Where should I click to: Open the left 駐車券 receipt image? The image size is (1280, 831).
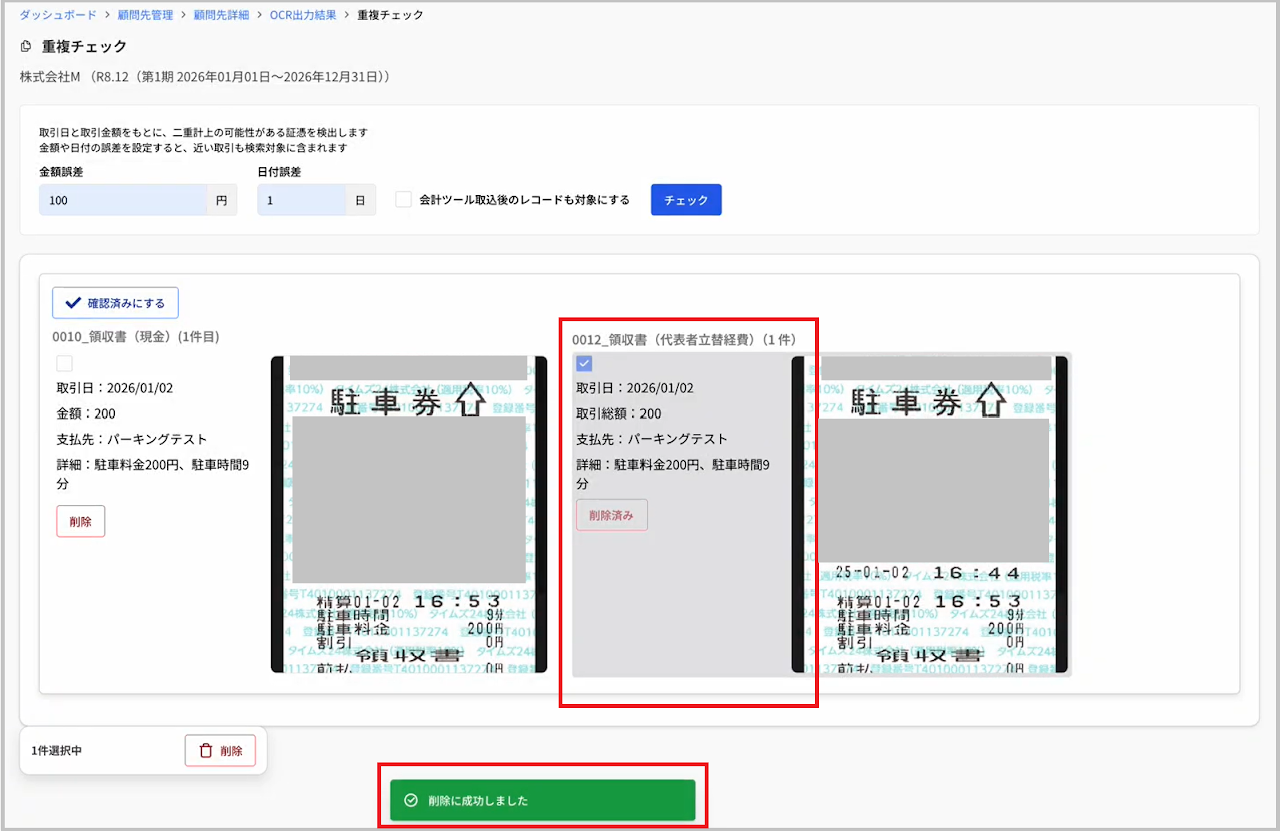[x=409, y=514]
